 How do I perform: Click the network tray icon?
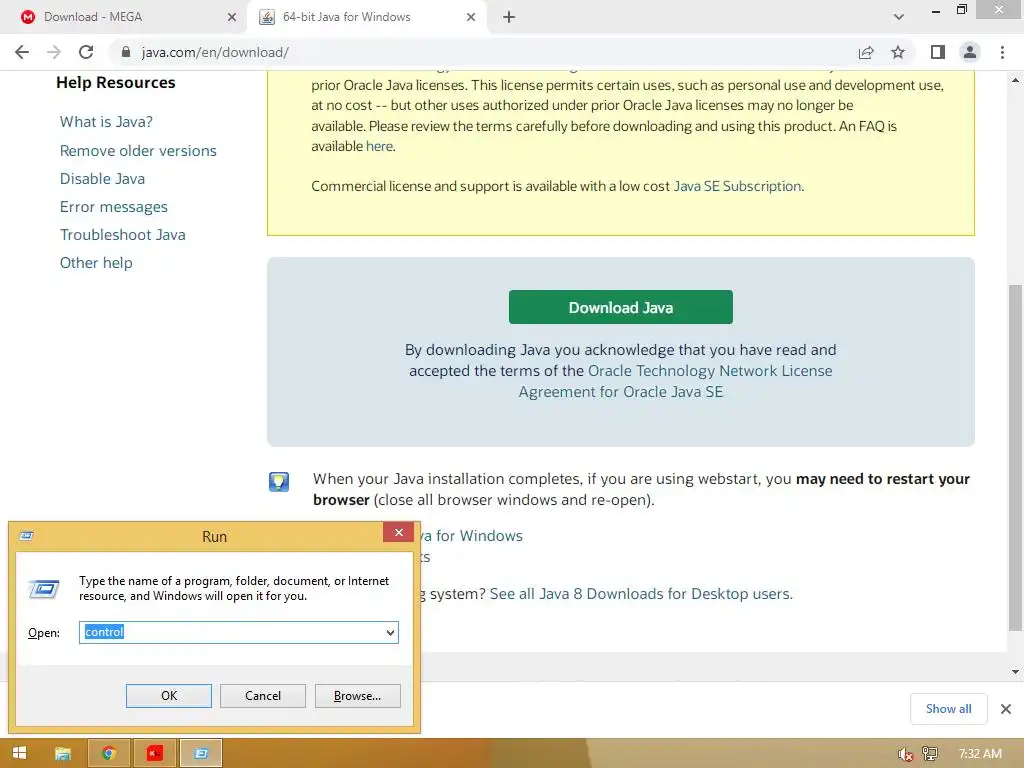[x=930, y=754]
